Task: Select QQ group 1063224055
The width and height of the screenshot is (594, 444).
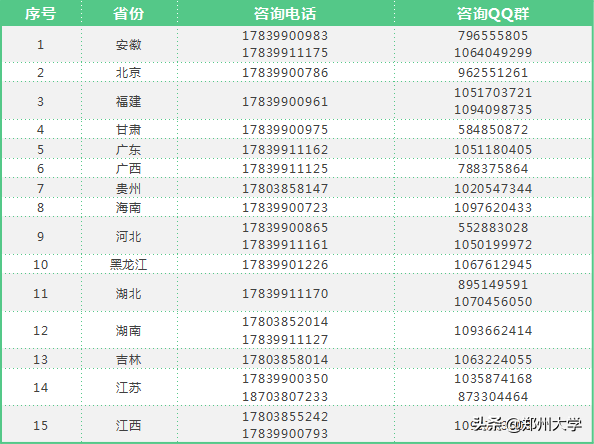Action: click(x=493, y=360)
